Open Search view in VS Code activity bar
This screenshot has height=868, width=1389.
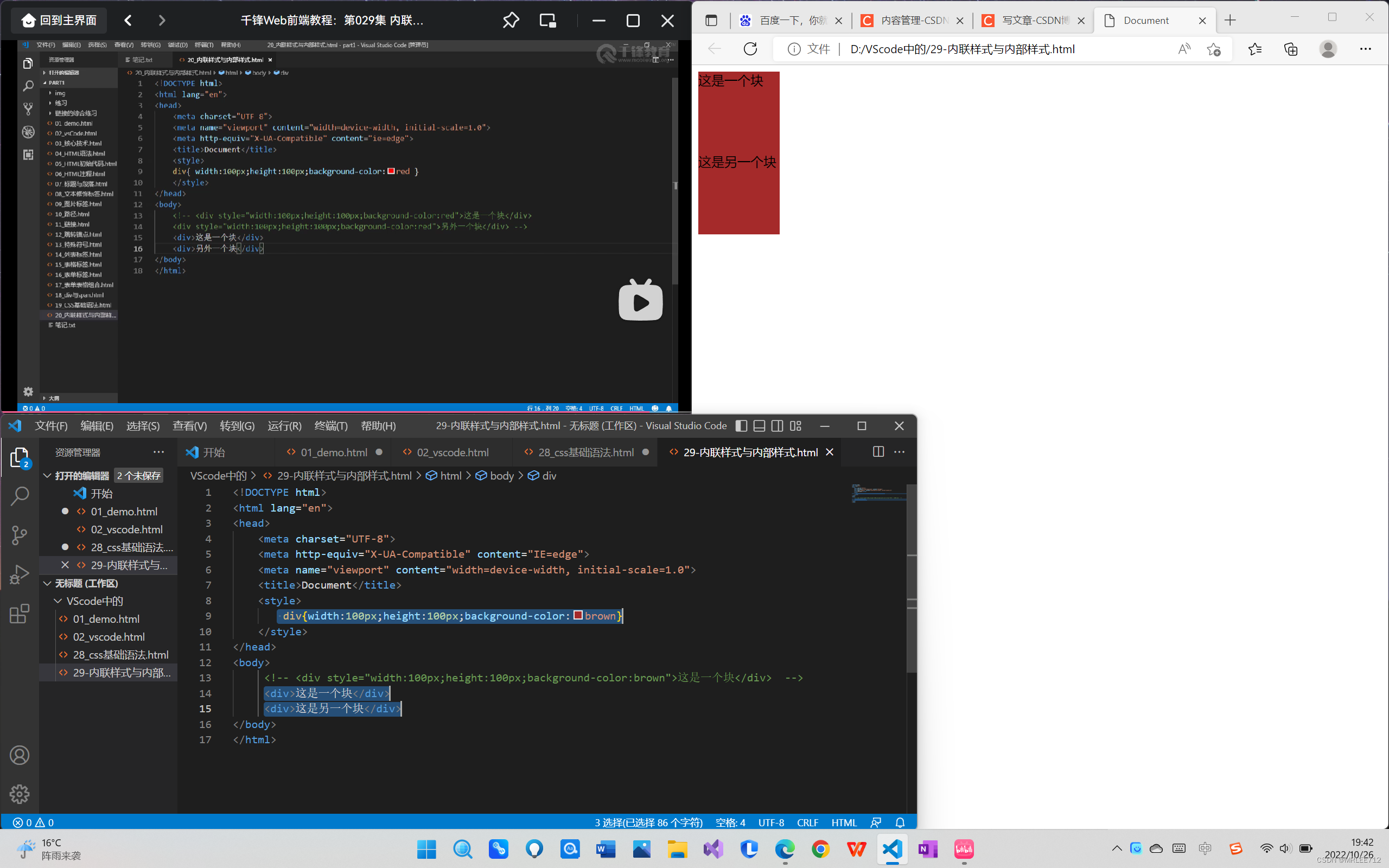click(x=20, y=496)
